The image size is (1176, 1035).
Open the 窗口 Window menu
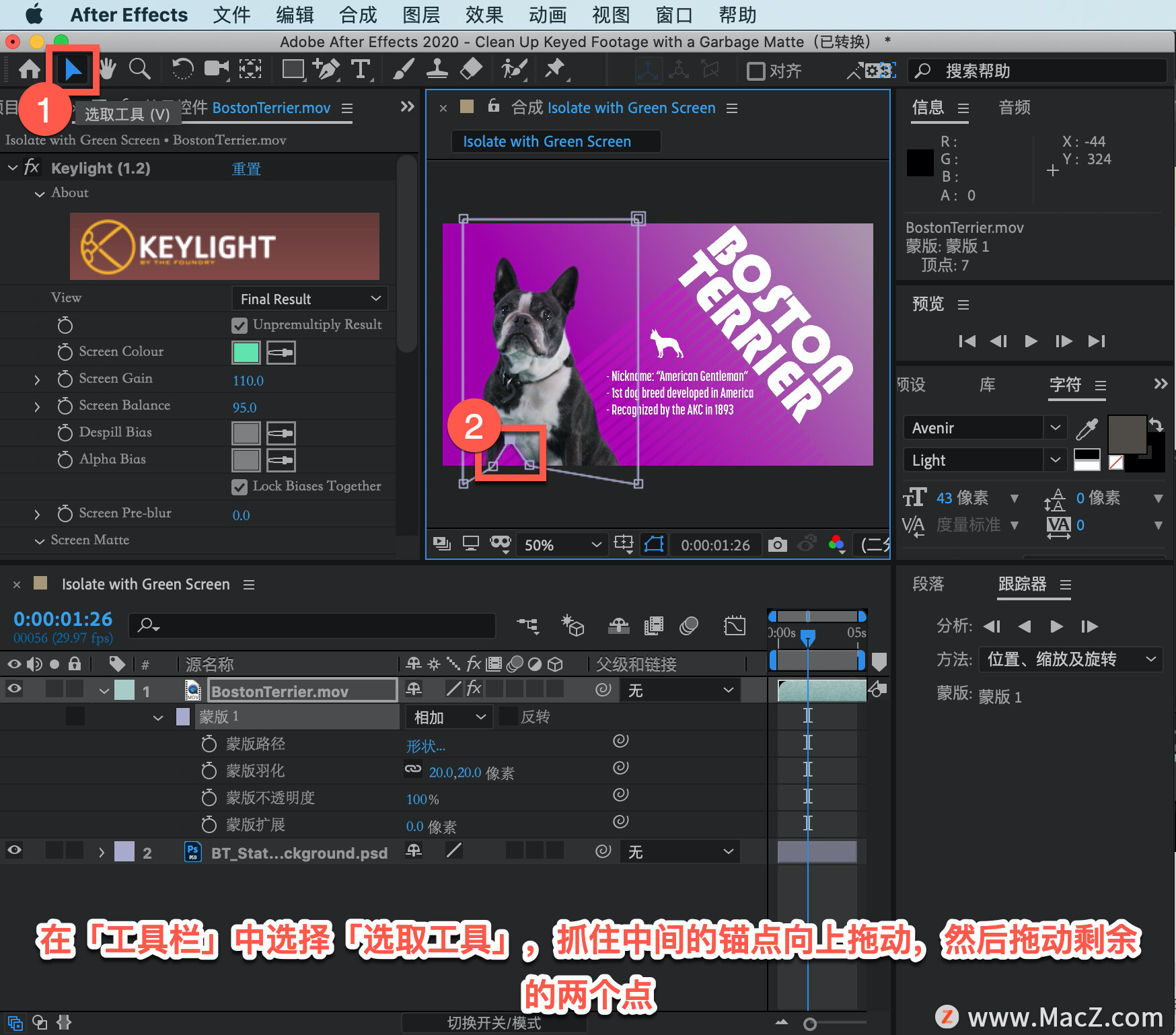click(674, 15)
